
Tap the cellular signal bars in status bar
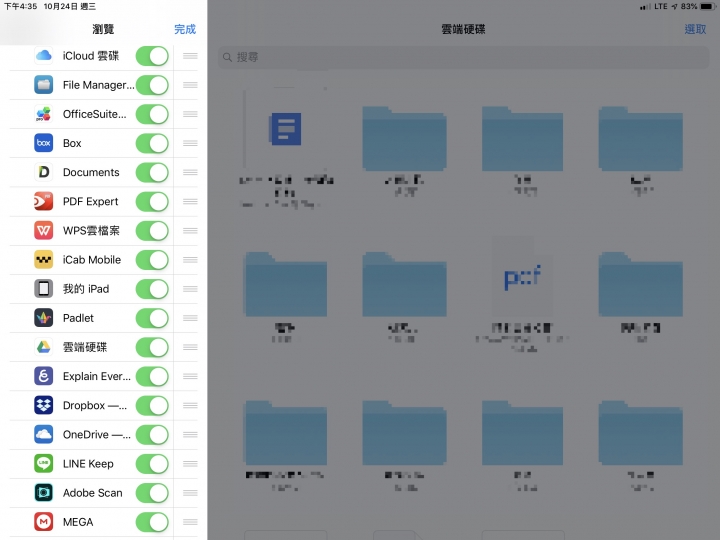pos(645,6)
